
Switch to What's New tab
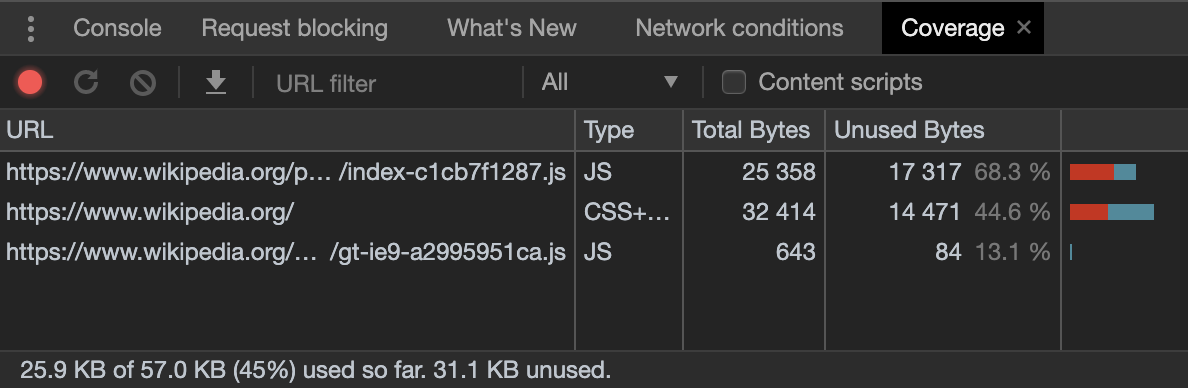511,28
